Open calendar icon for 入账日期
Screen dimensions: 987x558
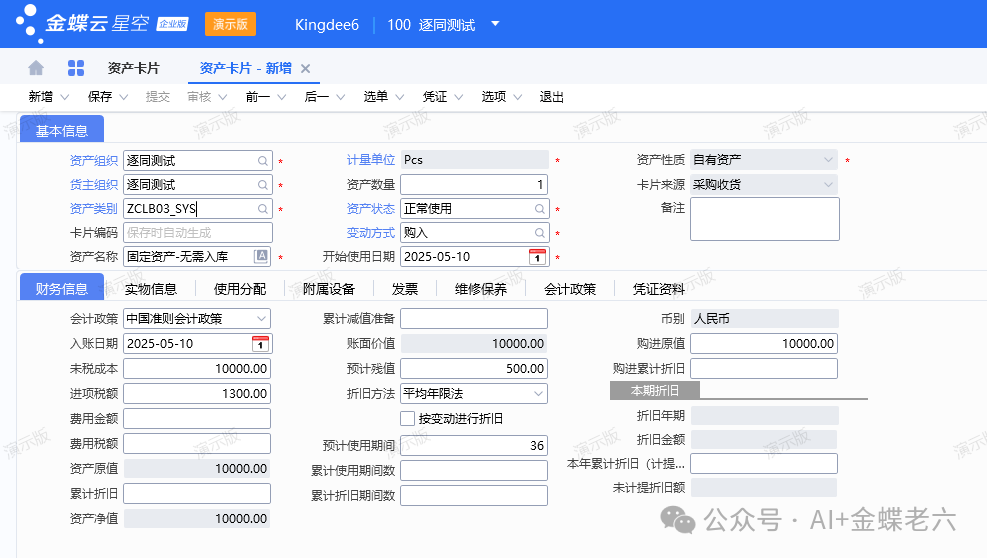click(x=261, y=344)
